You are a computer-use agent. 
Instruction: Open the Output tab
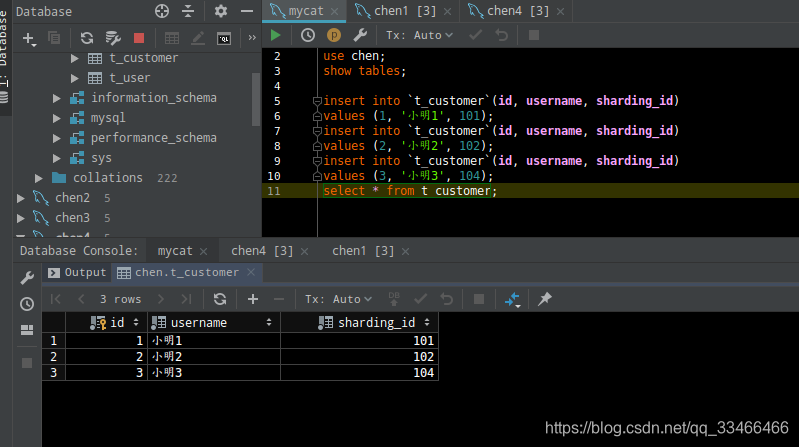pos(77,273)
